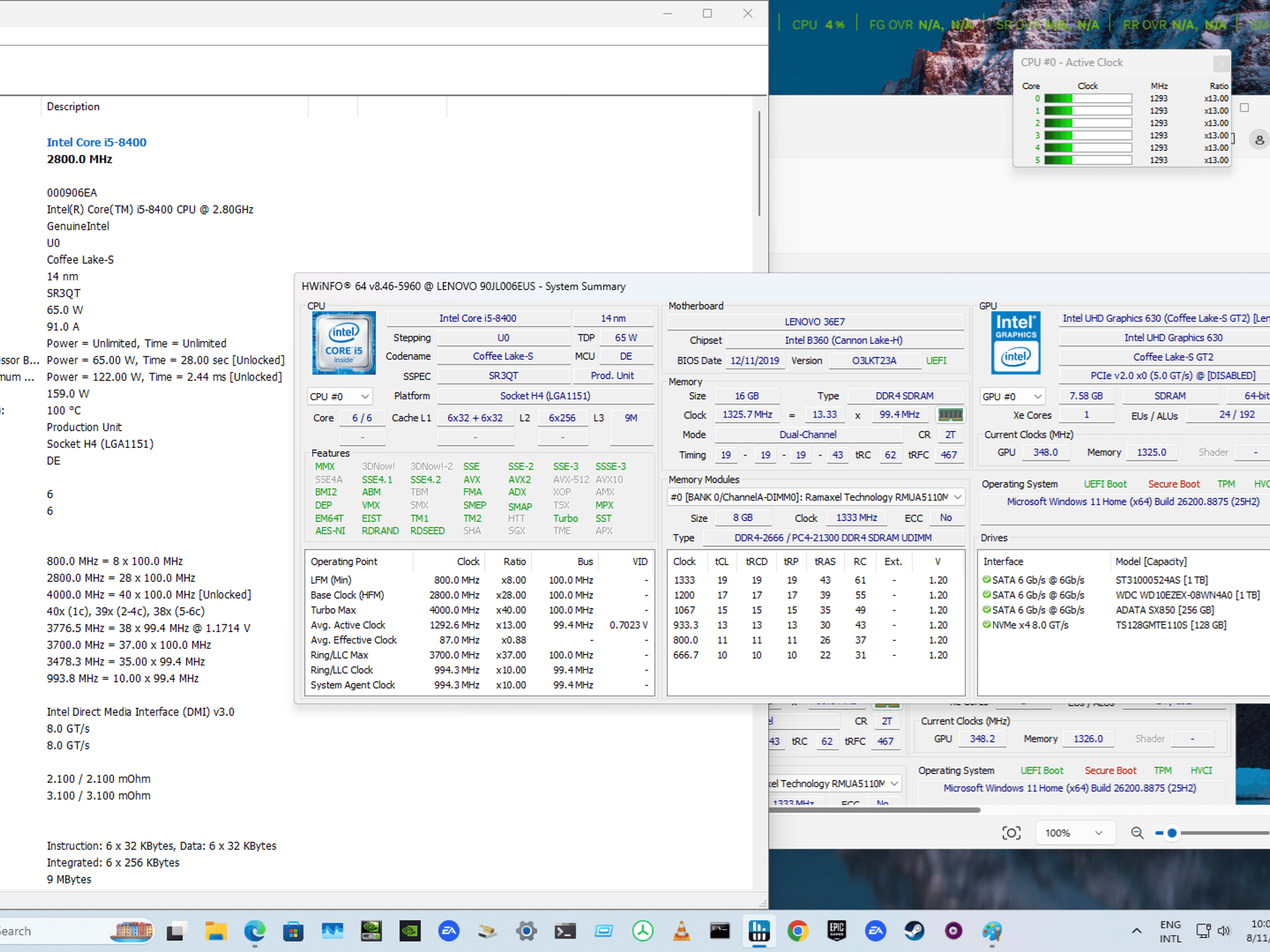Screen dimensions: 1270x952
Task: Open the NVIDIA app icon with the graphics card
Action: tap(371, 931)
